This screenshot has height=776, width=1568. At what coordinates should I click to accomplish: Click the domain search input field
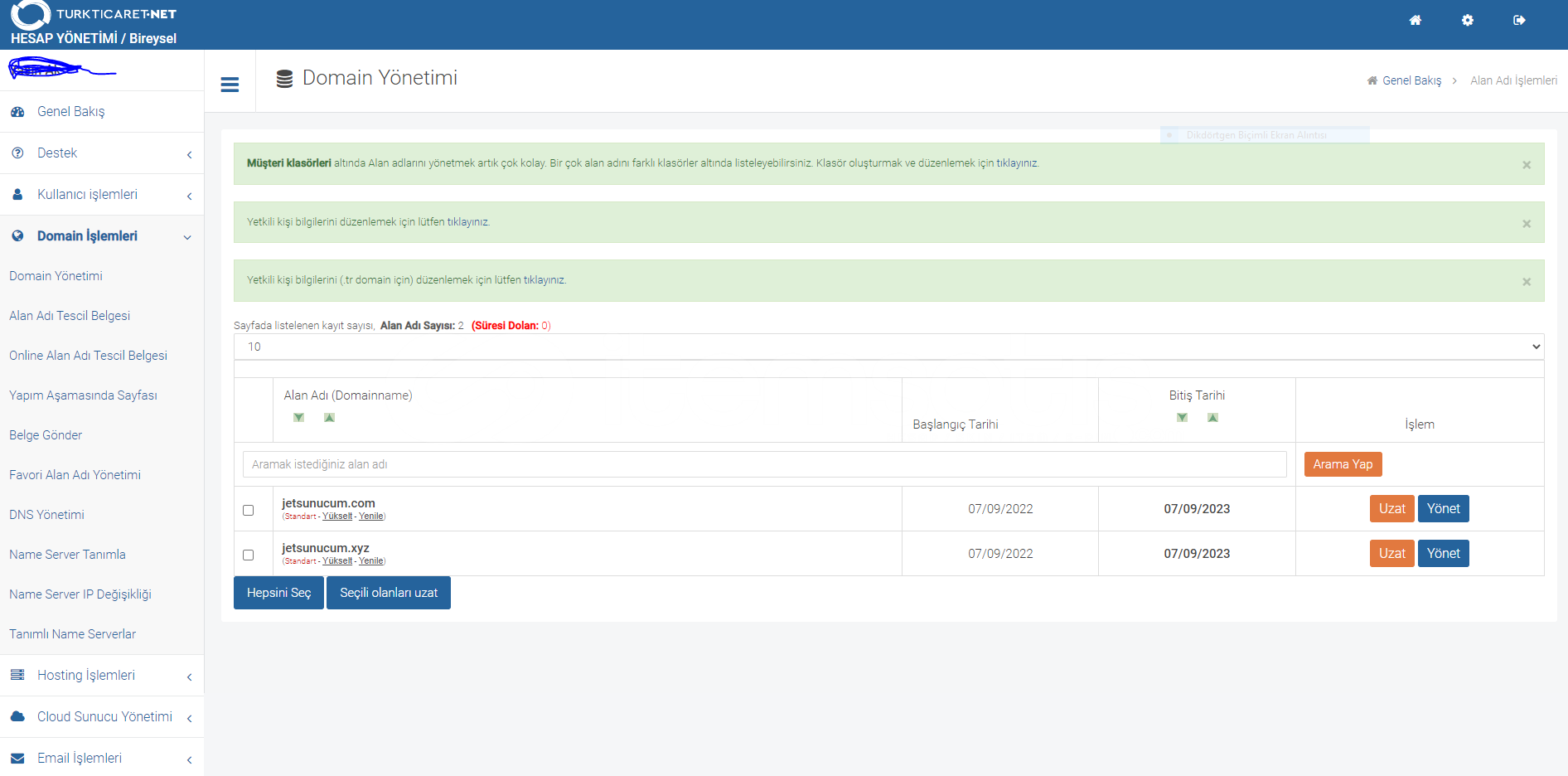(x=763, y=464)
